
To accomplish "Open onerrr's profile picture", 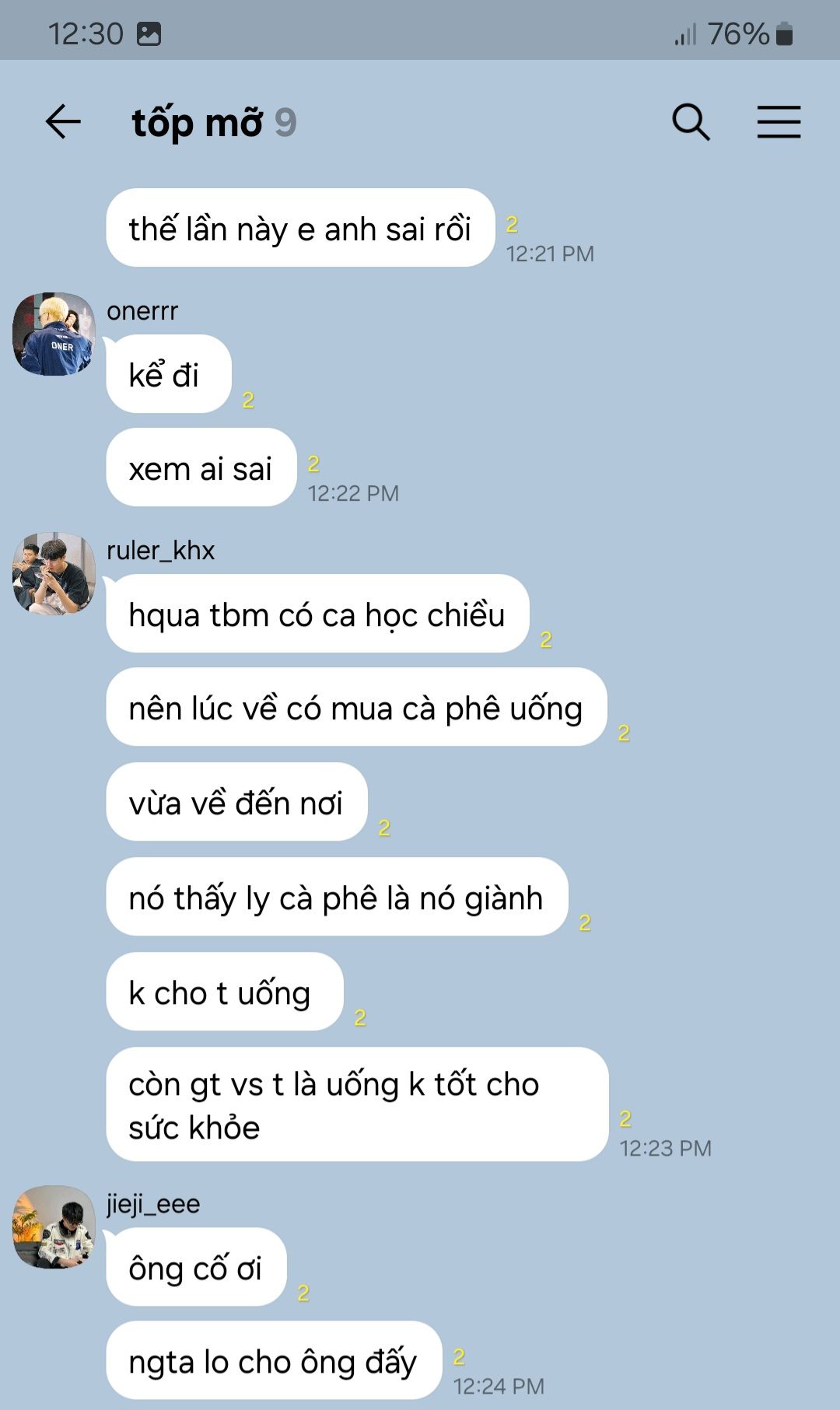I will pyautogui.click(x=54, y=334).
